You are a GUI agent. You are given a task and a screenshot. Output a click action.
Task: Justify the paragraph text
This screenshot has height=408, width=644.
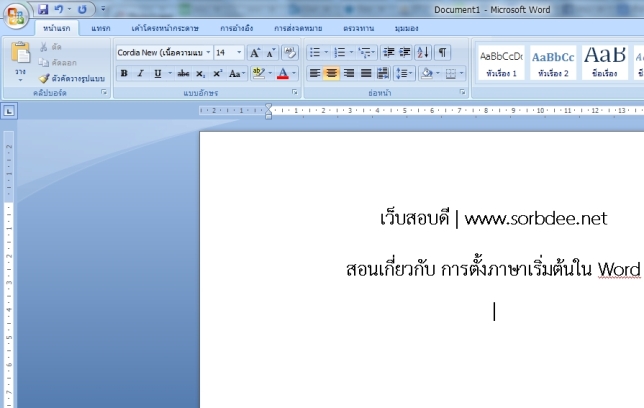(x=366, y=74)
